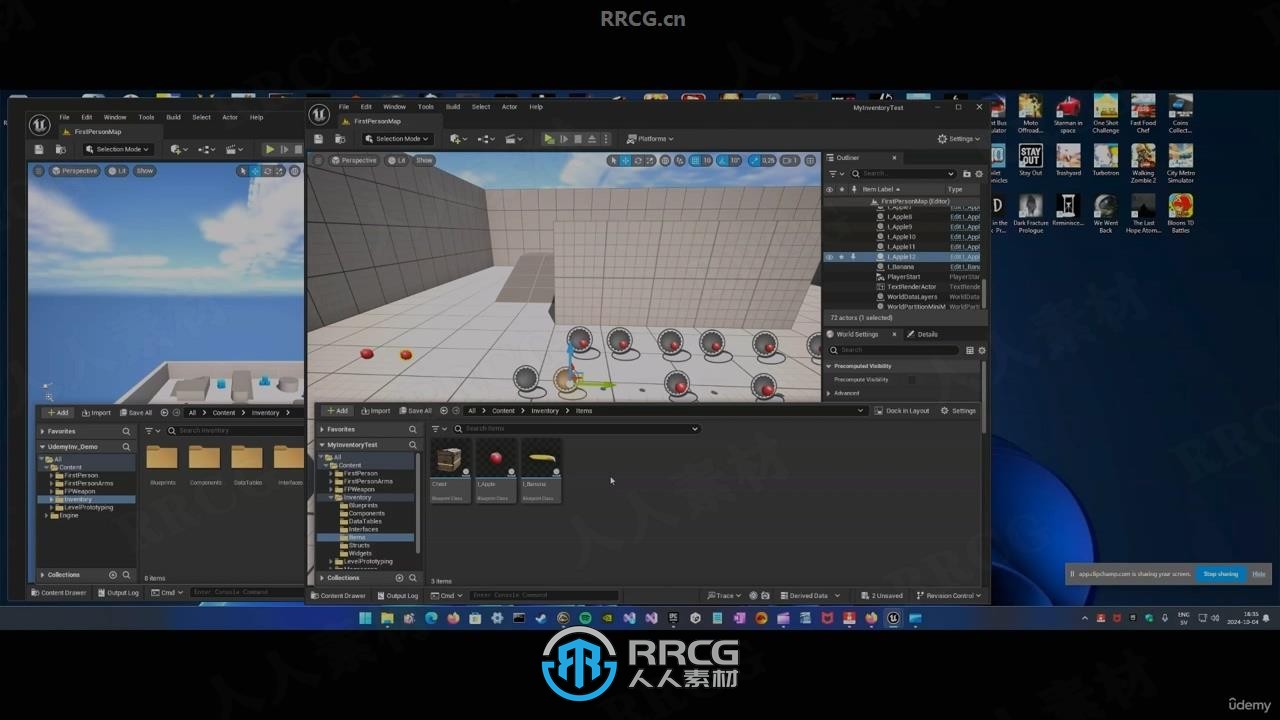Click Show button in front viewport
The height and width of the screenshot is (720, 1280).
click(x=424, y=160)
